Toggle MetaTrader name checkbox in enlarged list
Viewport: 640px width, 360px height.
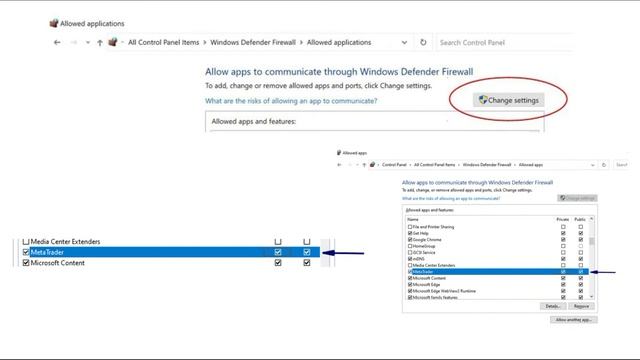pos(26,252)
